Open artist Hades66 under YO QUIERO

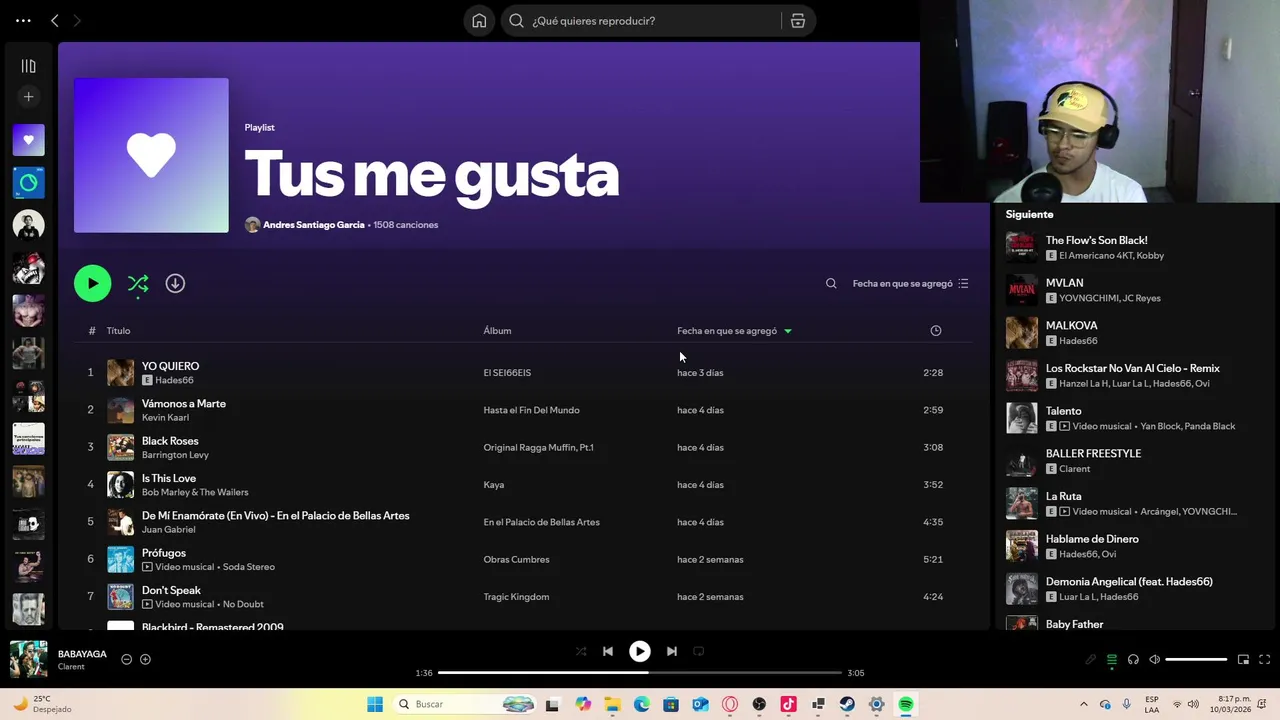(174, 381)
